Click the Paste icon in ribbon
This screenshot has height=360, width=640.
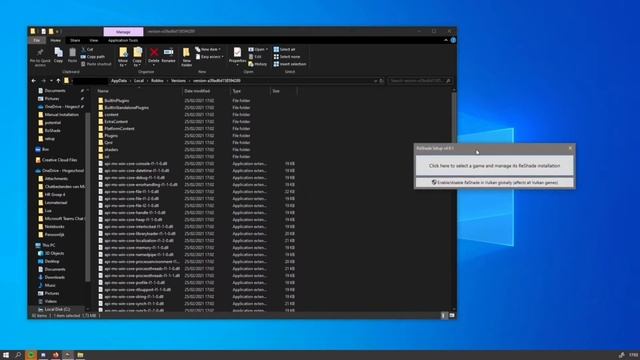pyautogui.click(x=72, y=55)
